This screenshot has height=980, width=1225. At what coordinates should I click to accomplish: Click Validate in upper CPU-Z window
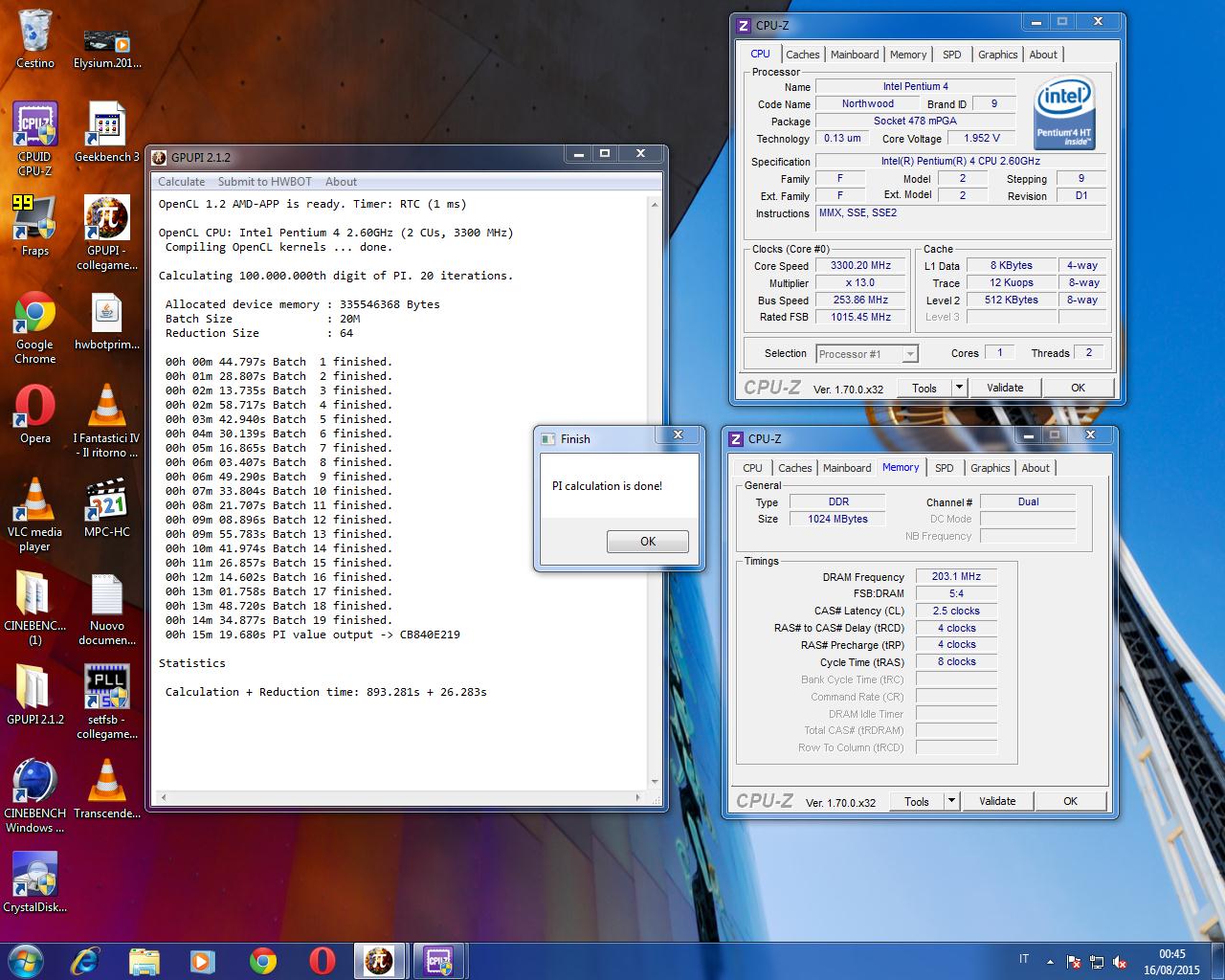click(1005, 388)
